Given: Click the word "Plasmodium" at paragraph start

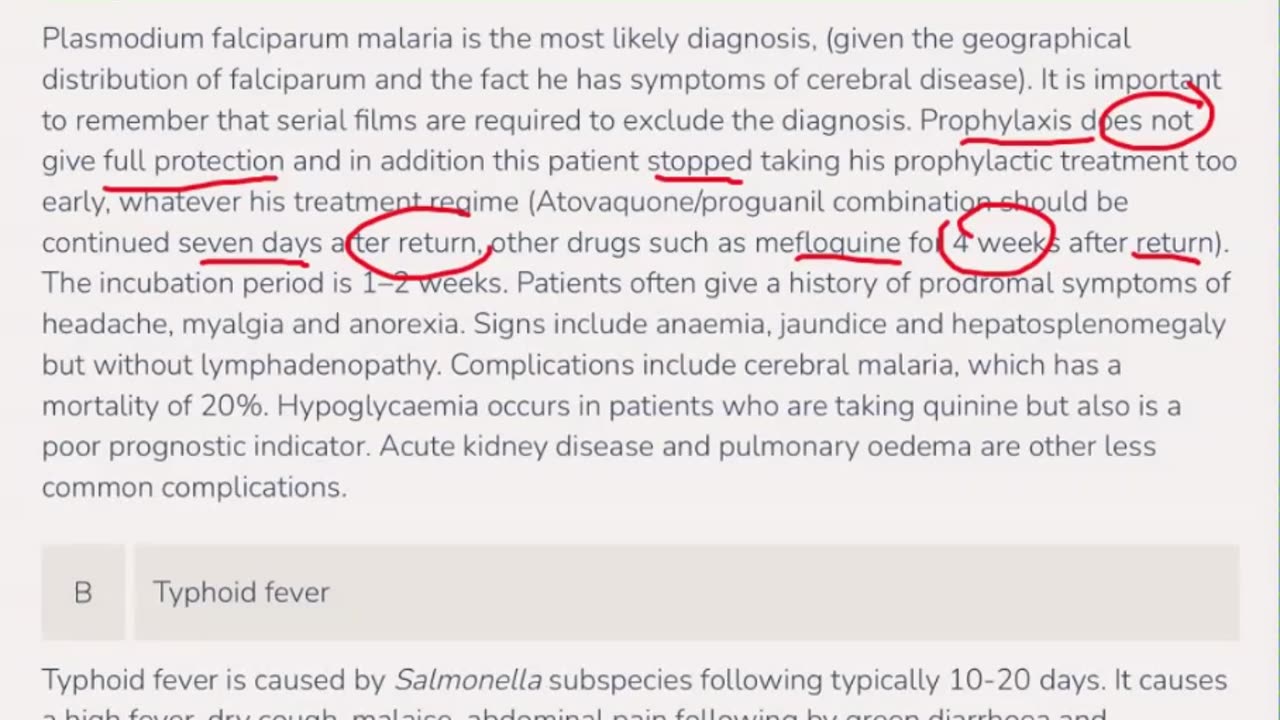Looking at the screenshot, I should (x=122, y=39).
